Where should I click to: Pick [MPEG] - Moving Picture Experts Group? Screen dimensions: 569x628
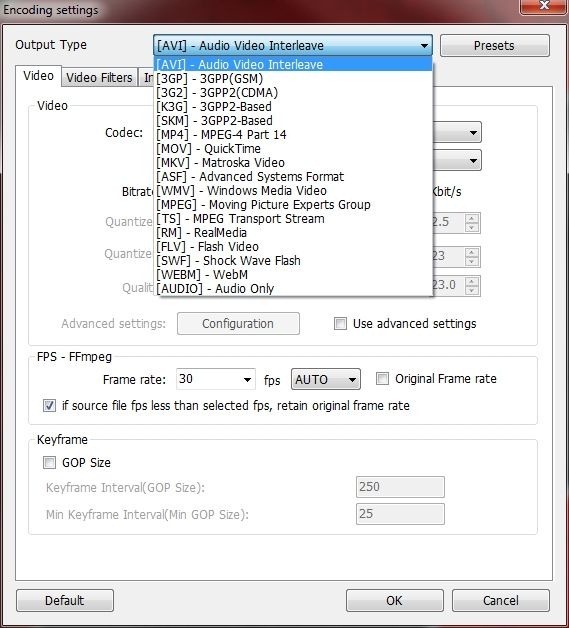point(293,205)
